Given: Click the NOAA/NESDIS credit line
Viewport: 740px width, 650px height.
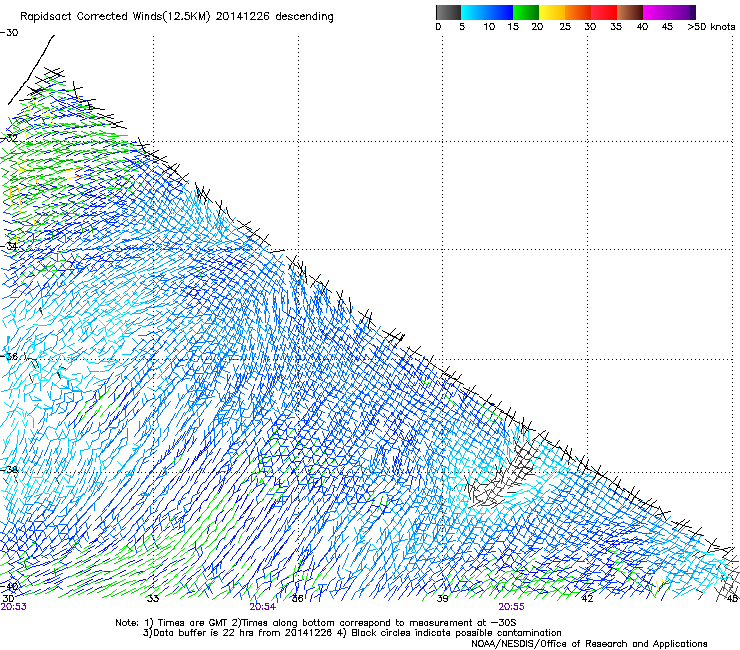Looking at the screenshot, I should (x=589, y=644).
